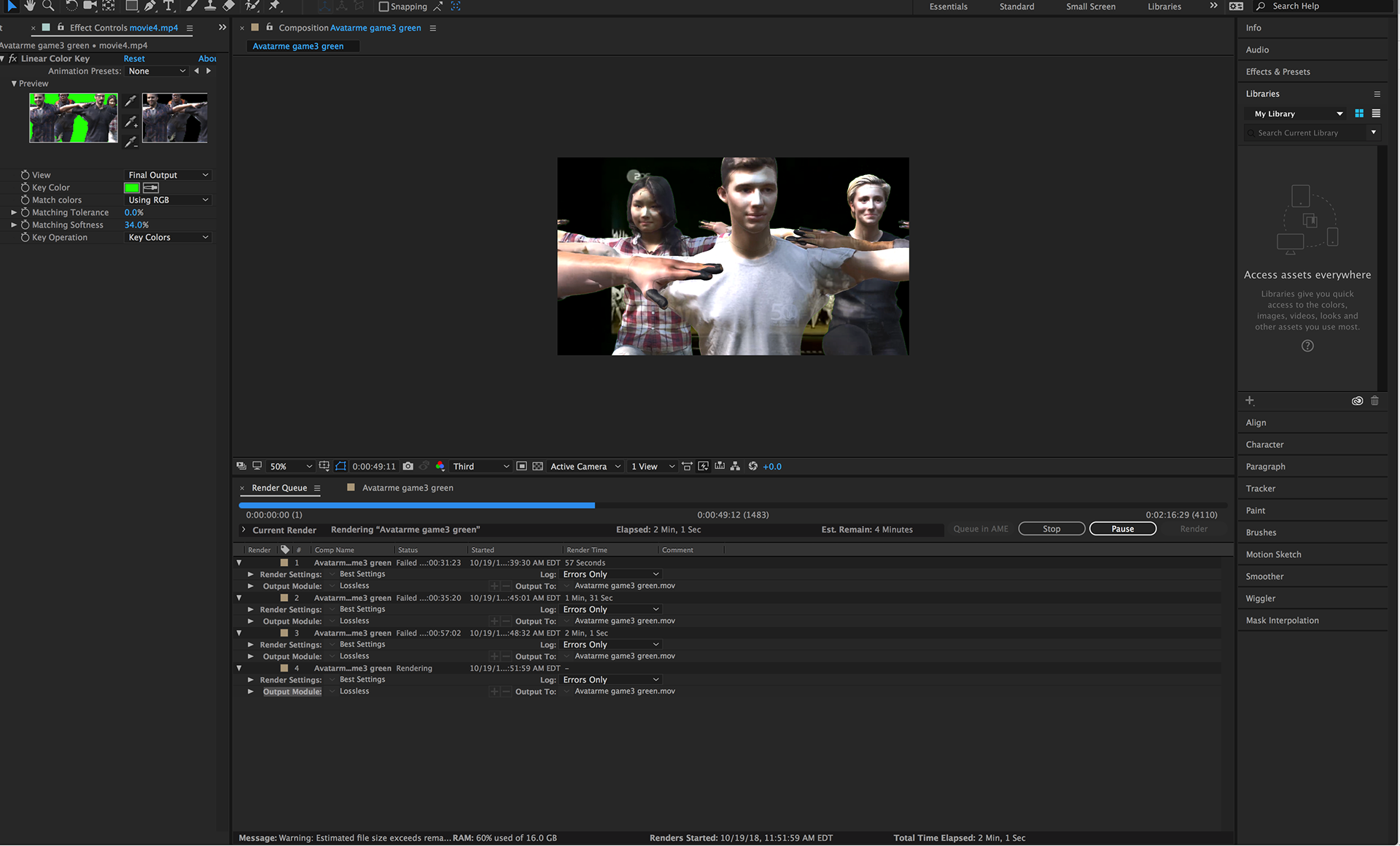Switch to the Render Queue tab
The width and height of the screenshot is (1400, 846).
coord(279,488)
